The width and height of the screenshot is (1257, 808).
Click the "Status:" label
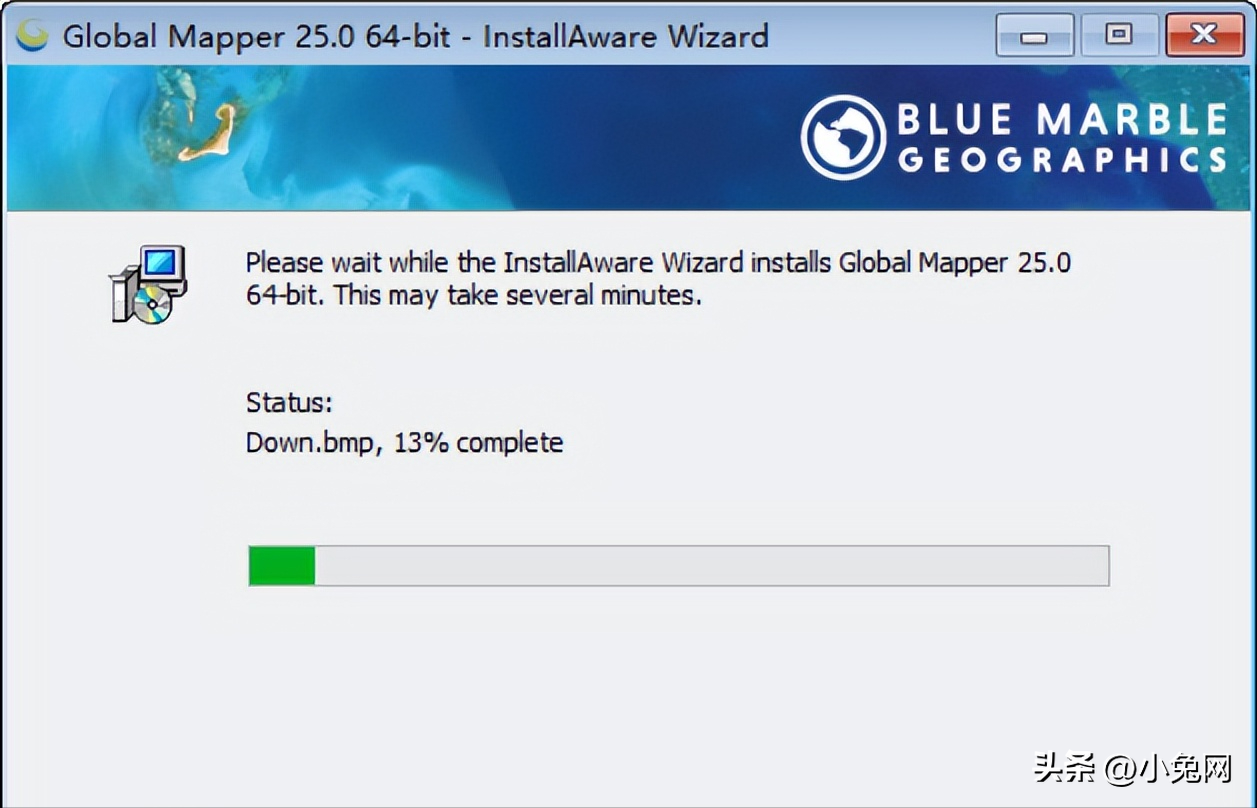(289, 403)
